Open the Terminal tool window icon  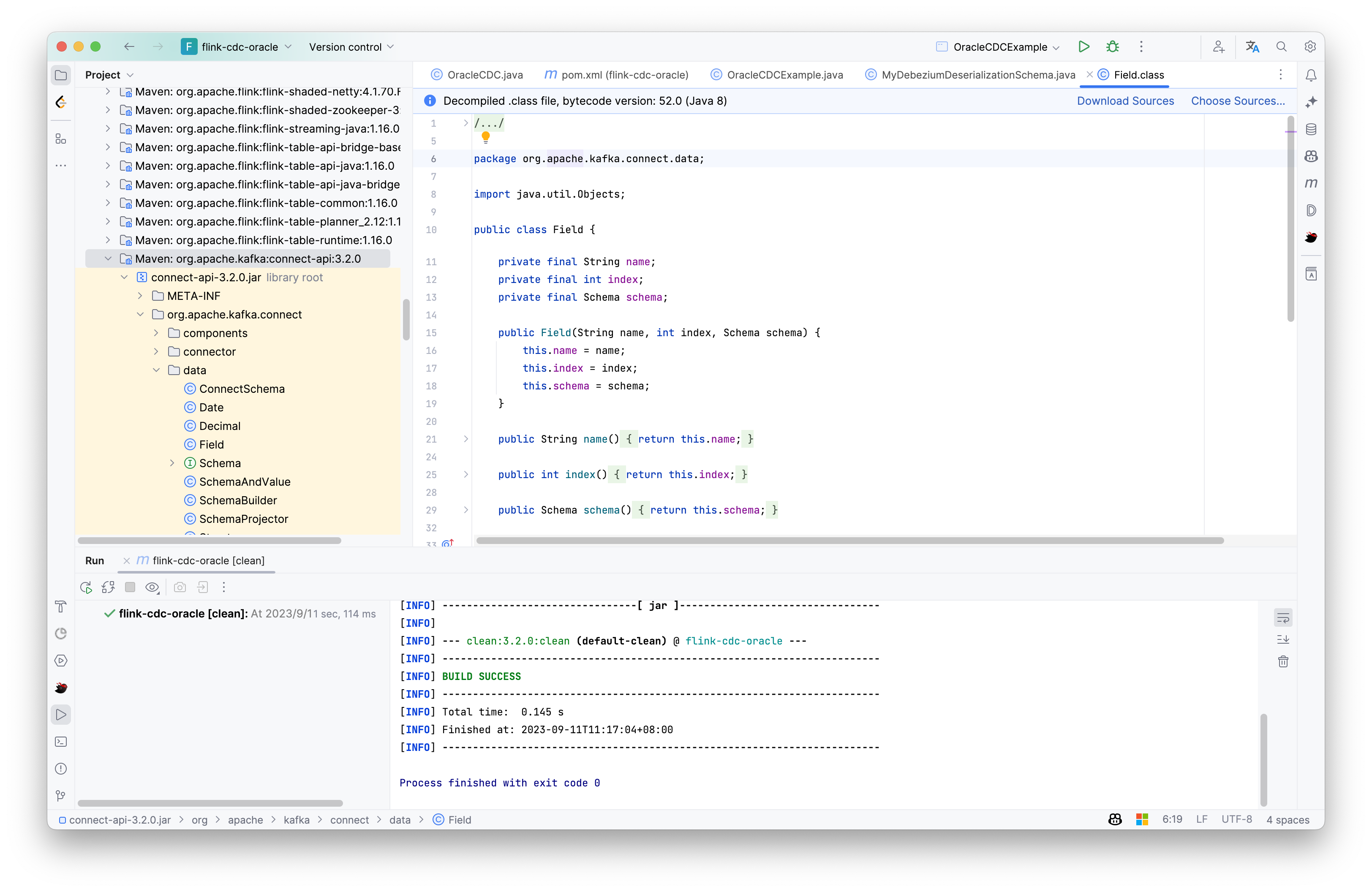tap(61, 742)
